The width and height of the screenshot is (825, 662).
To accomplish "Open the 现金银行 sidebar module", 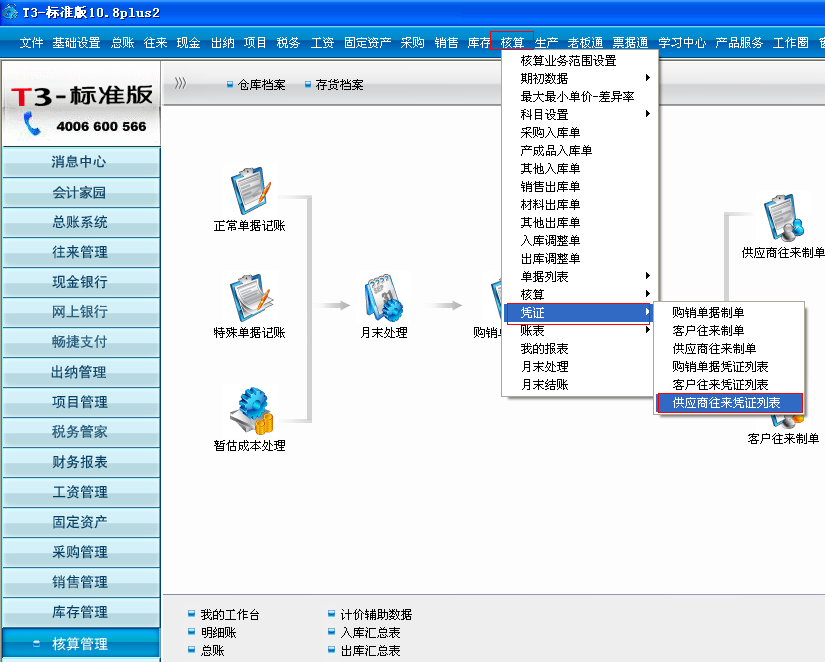I will coord(81,282).
